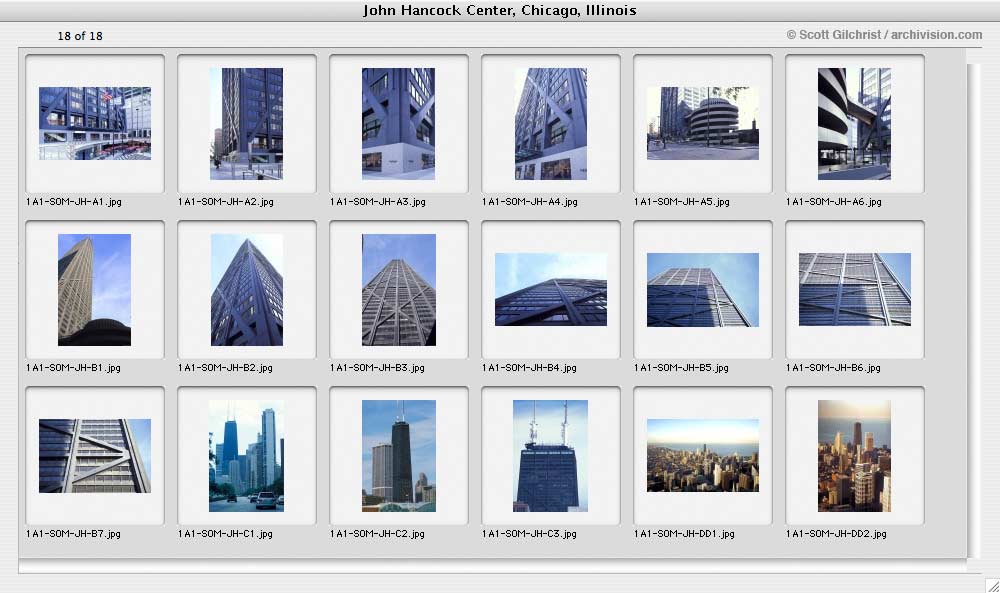The width and height of the screenshot is (1000, 593).
Task: Click the file name text 1A1-SOM-JH-B6.jpg
Action: coord(833,368)
